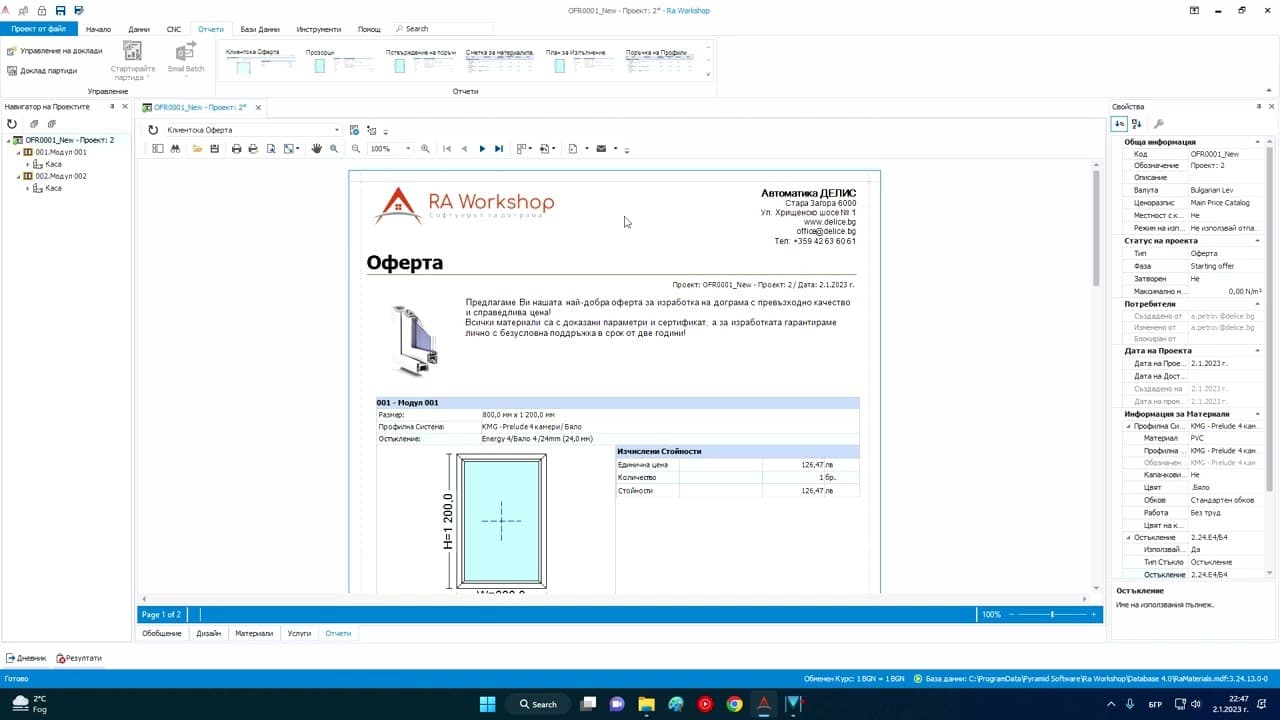Open the CNC ribbon tab
This screenshot has width=1280, height=720.
[174, 29]
